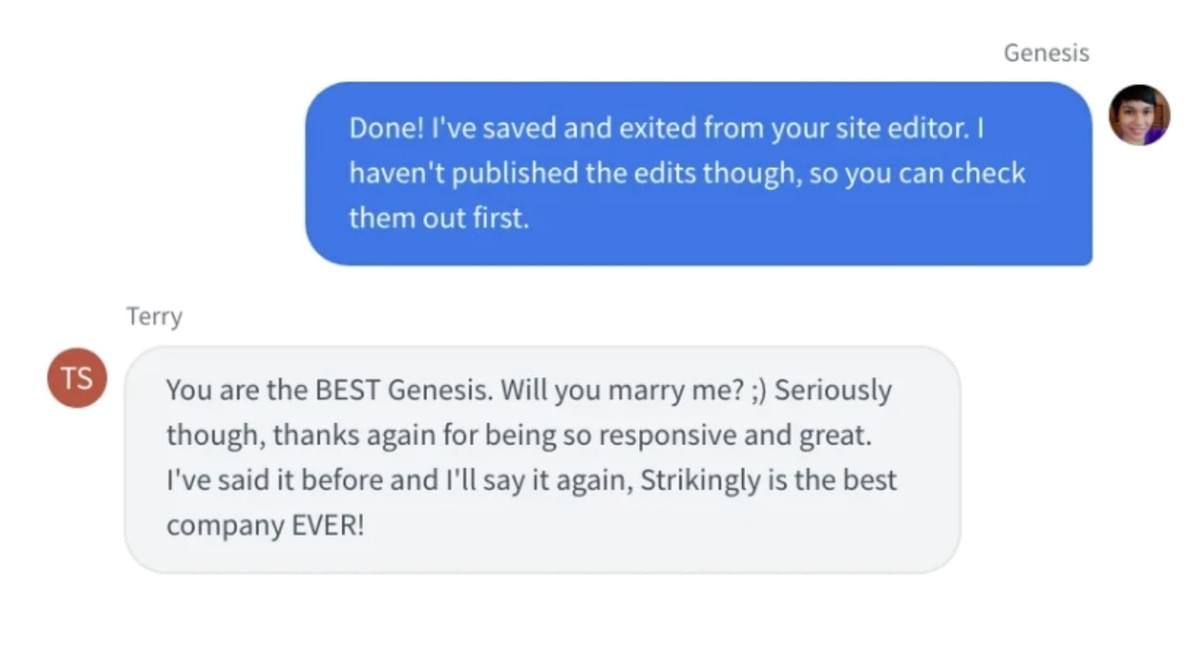Select the TS avatar circle for Terry
Image resolution: width=1200 pixels, height=645 pixels.
coord(75,377)
